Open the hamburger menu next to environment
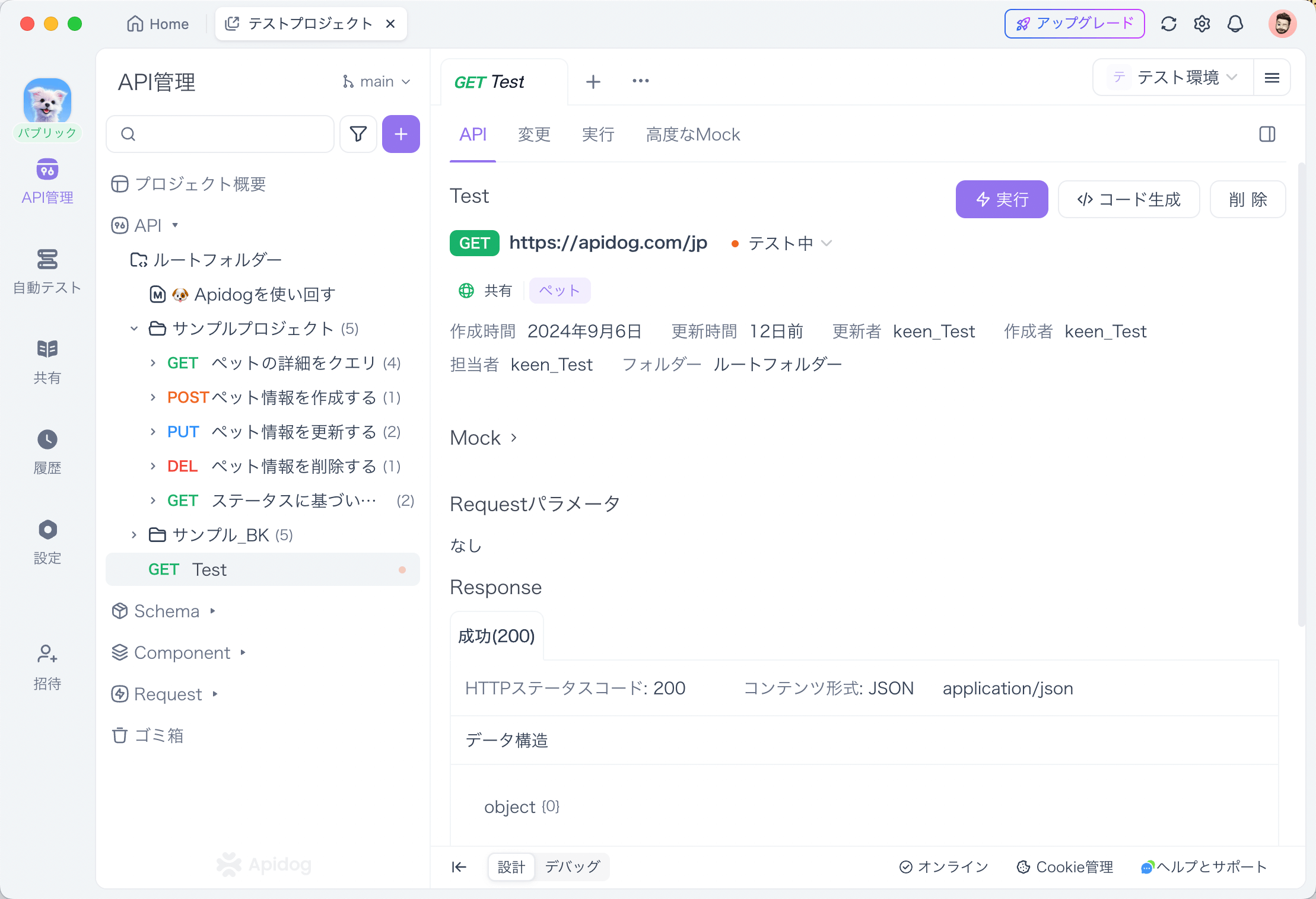 [1272, 78]
